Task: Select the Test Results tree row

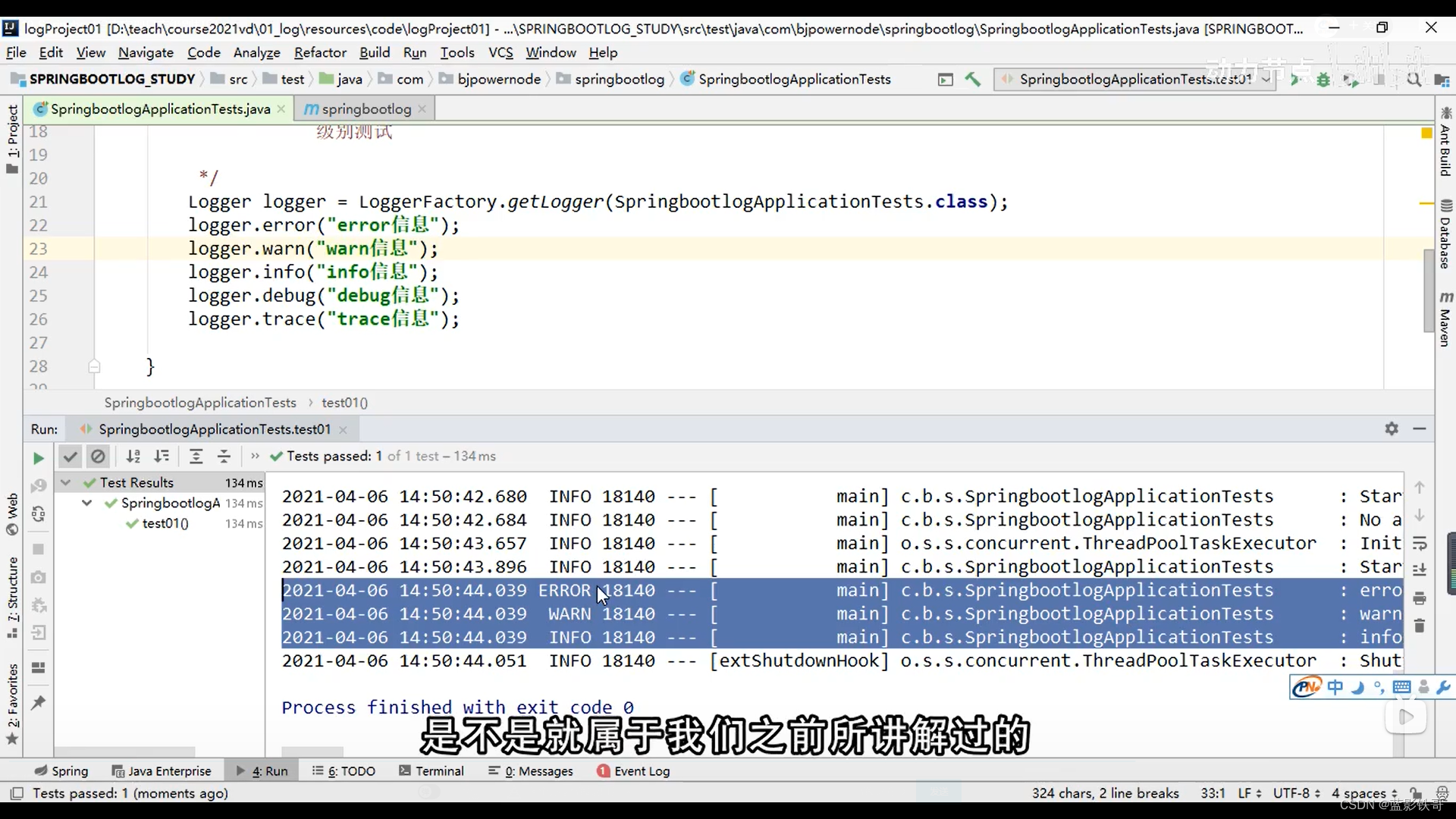Action: 160,482
